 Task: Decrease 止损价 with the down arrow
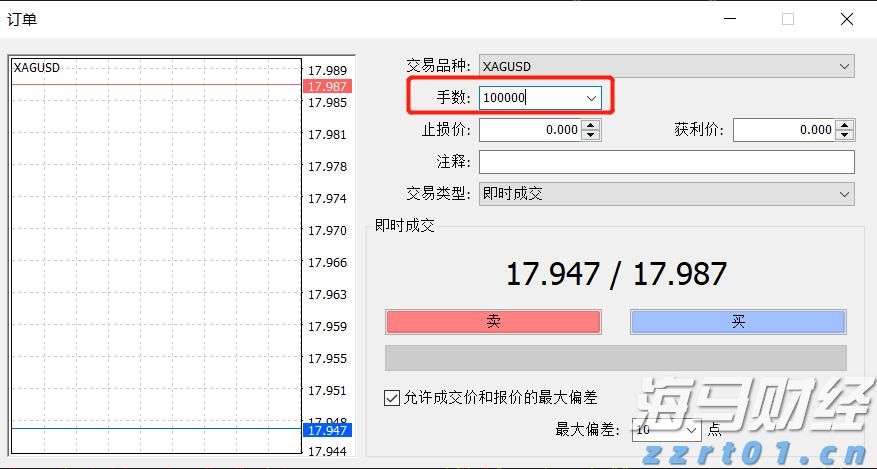click(591, 135)
